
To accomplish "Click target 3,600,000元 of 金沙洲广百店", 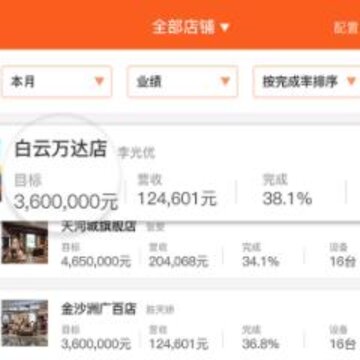I will [96, 344].
